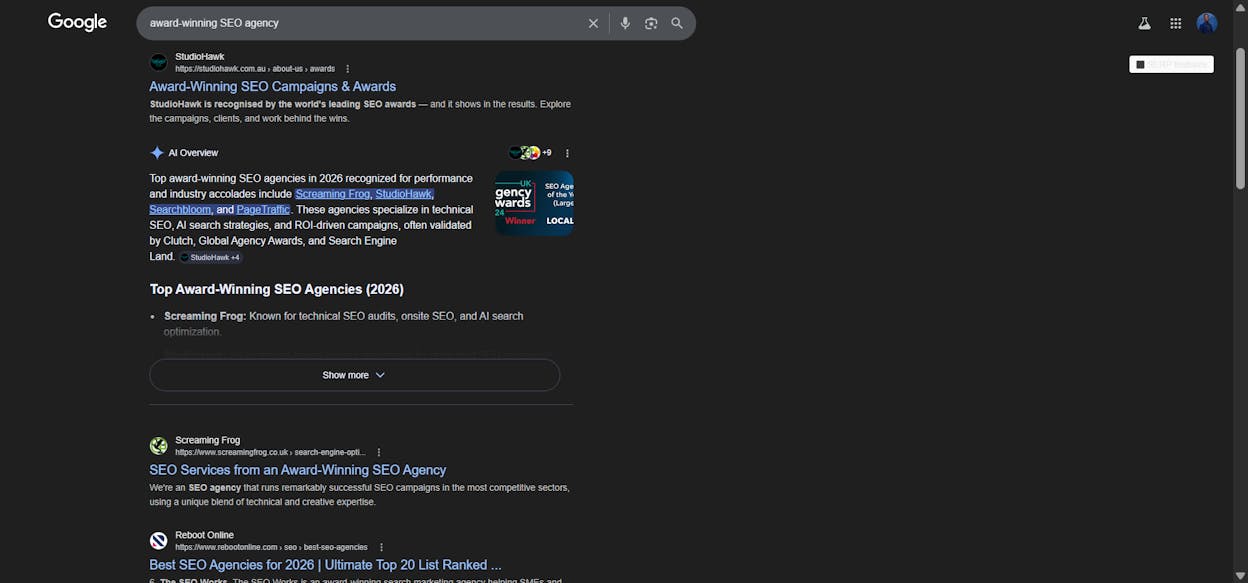Screen dimensions: 1248x583
Task: Click the white SERP extension badge
Action: 1171,64
